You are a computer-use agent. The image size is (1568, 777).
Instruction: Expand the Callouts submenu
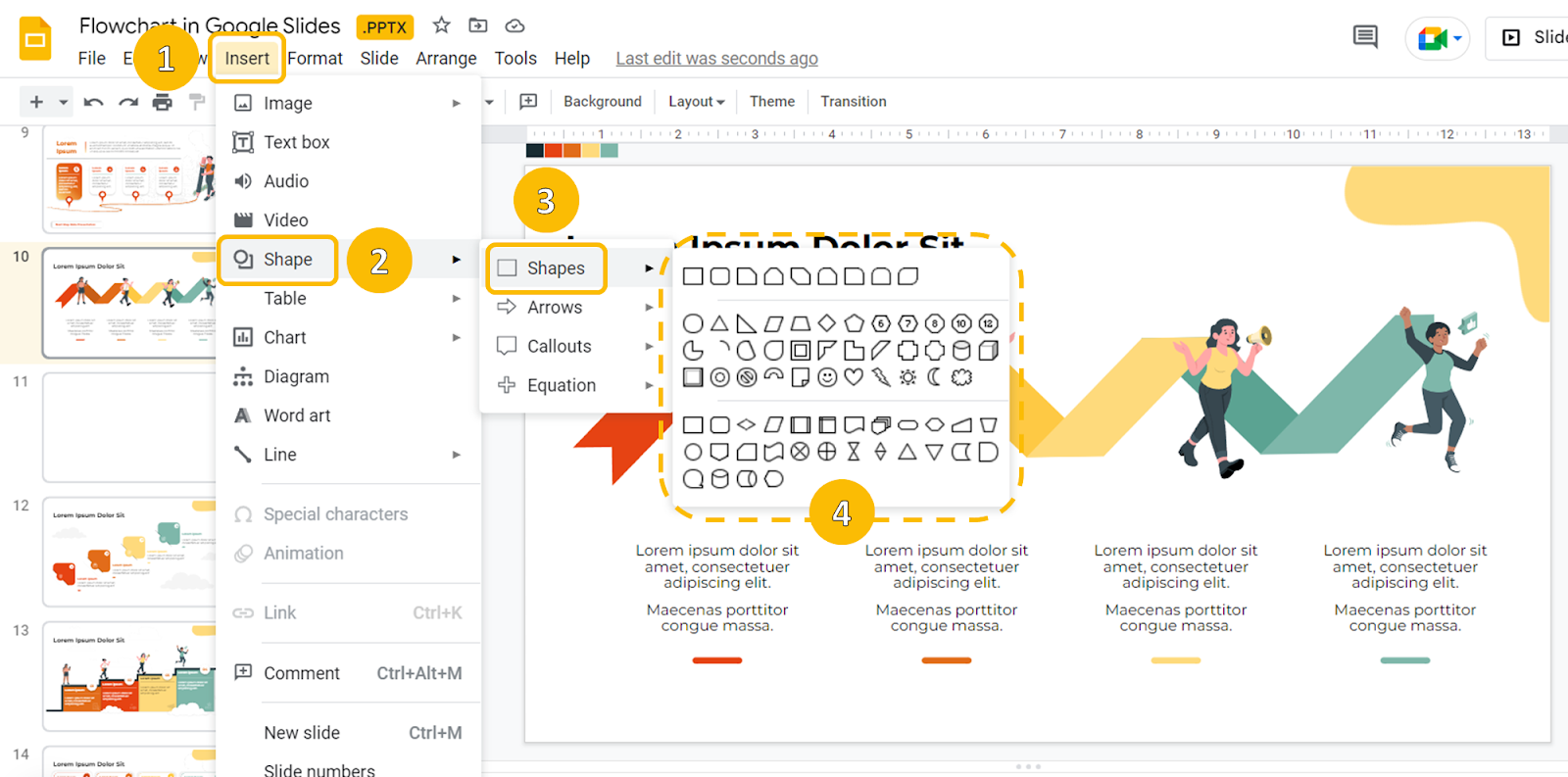575,346
